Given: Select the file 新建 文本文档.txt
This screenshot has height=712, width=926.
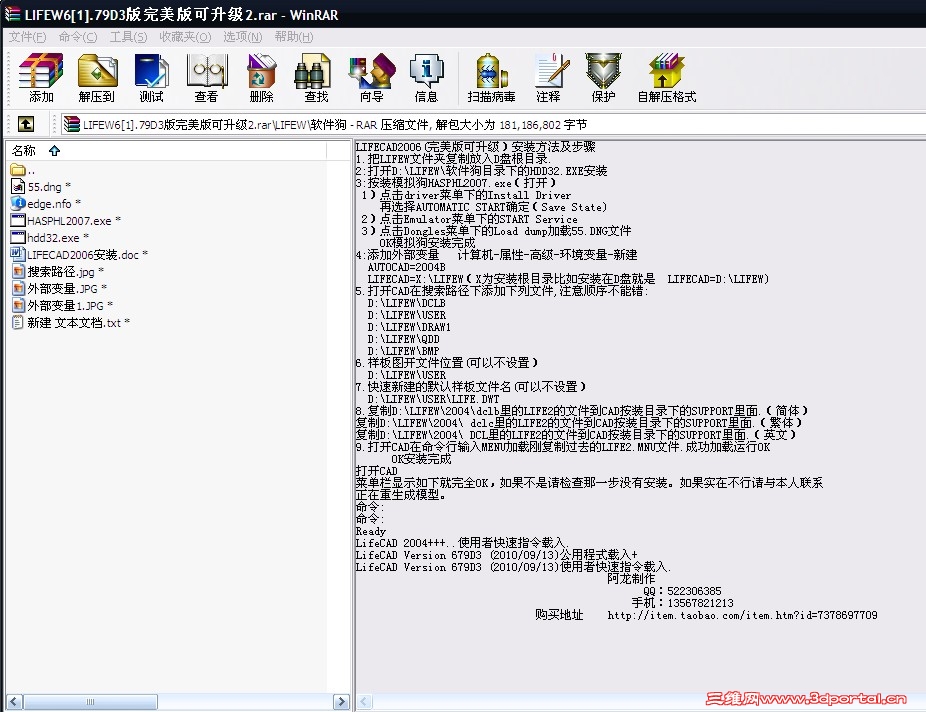Looking at the screenshot, I should 70,322.
